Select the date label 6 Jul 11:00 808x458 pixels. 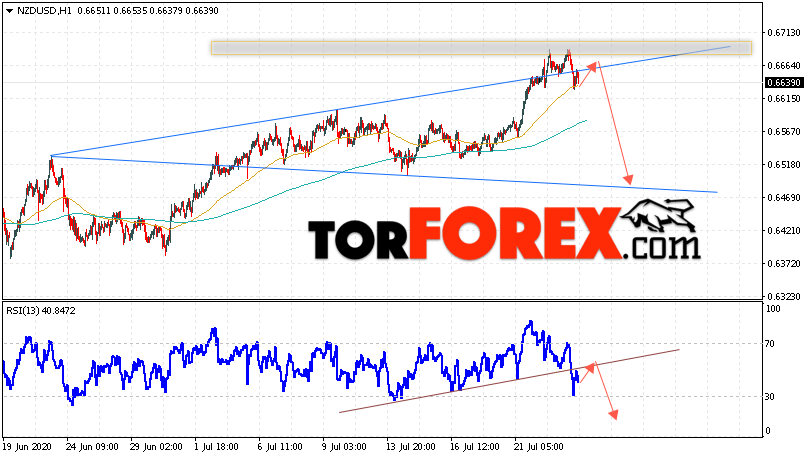point(280,446)
